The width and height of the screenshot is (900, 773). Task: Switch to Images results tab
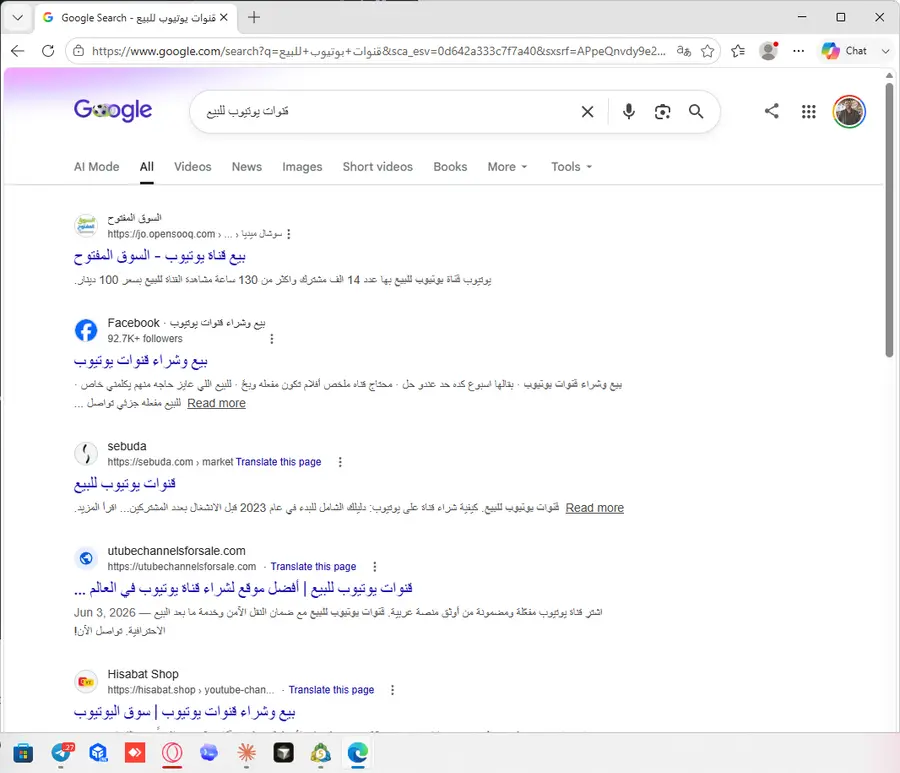click(x=302, y=166)
